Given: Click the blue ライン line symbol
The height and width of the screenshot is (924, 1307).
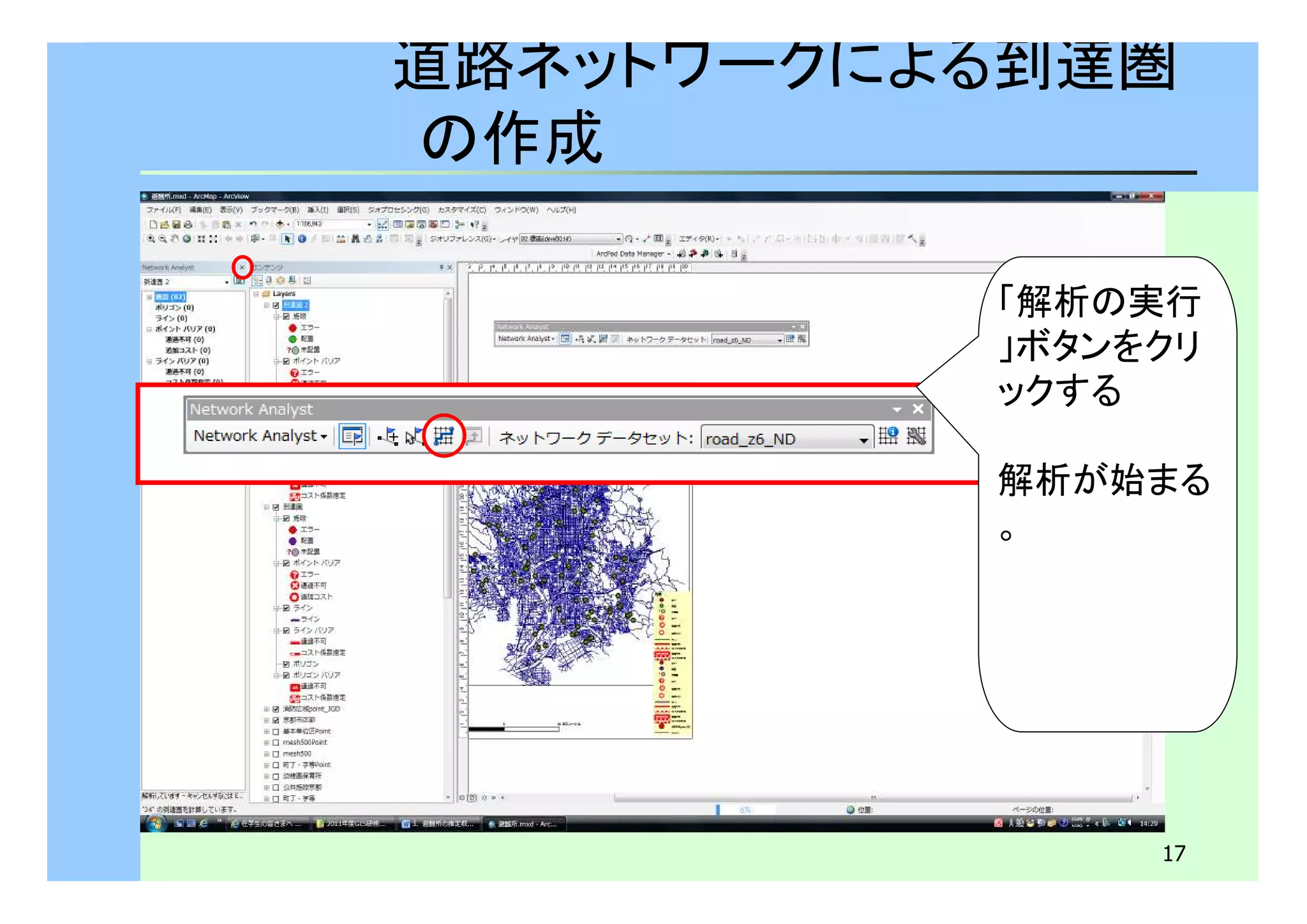Looking at the screenshot, I should tap(295, 620).
